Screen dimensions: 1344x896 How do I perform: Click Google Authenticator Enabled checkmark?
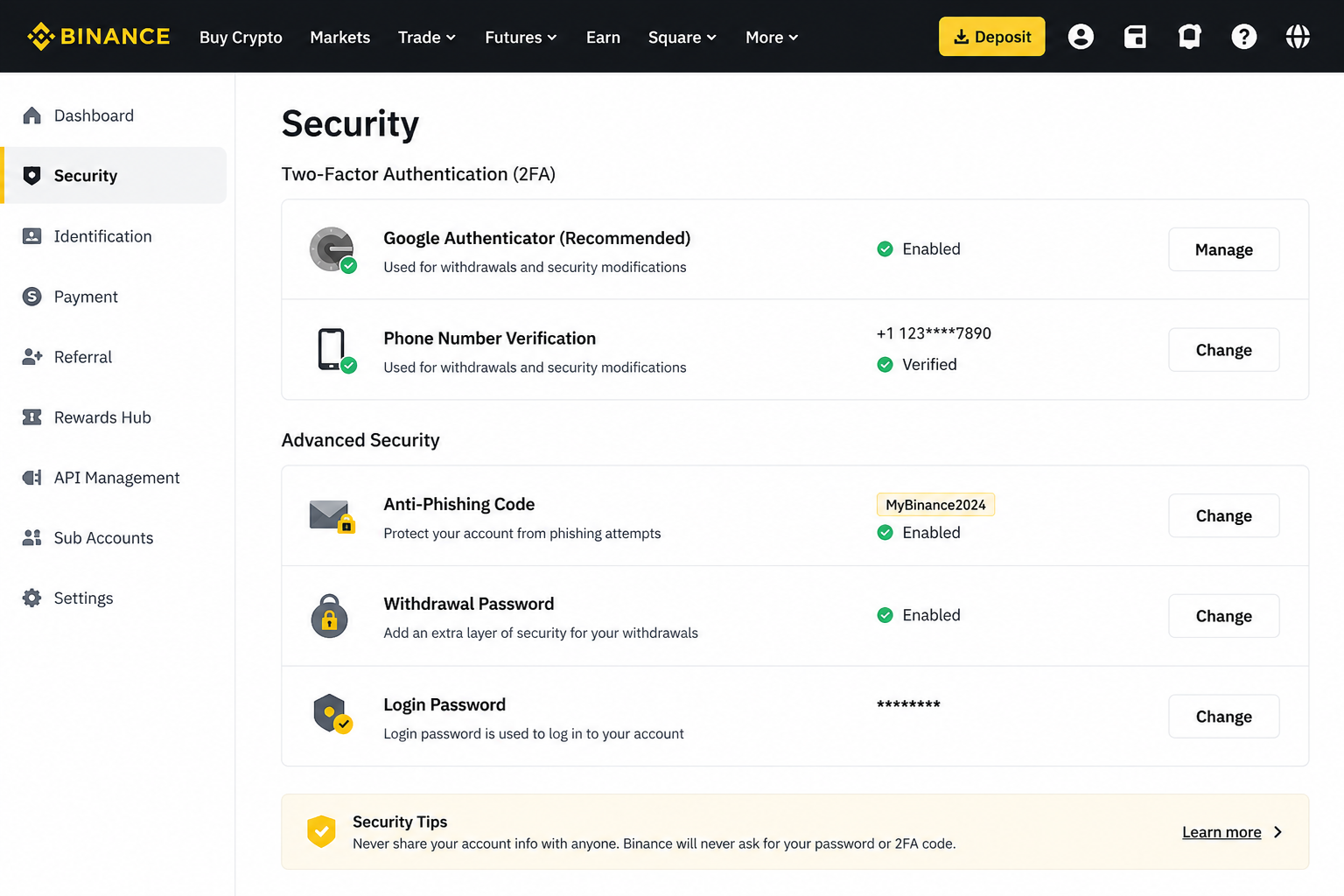[885, 249]
